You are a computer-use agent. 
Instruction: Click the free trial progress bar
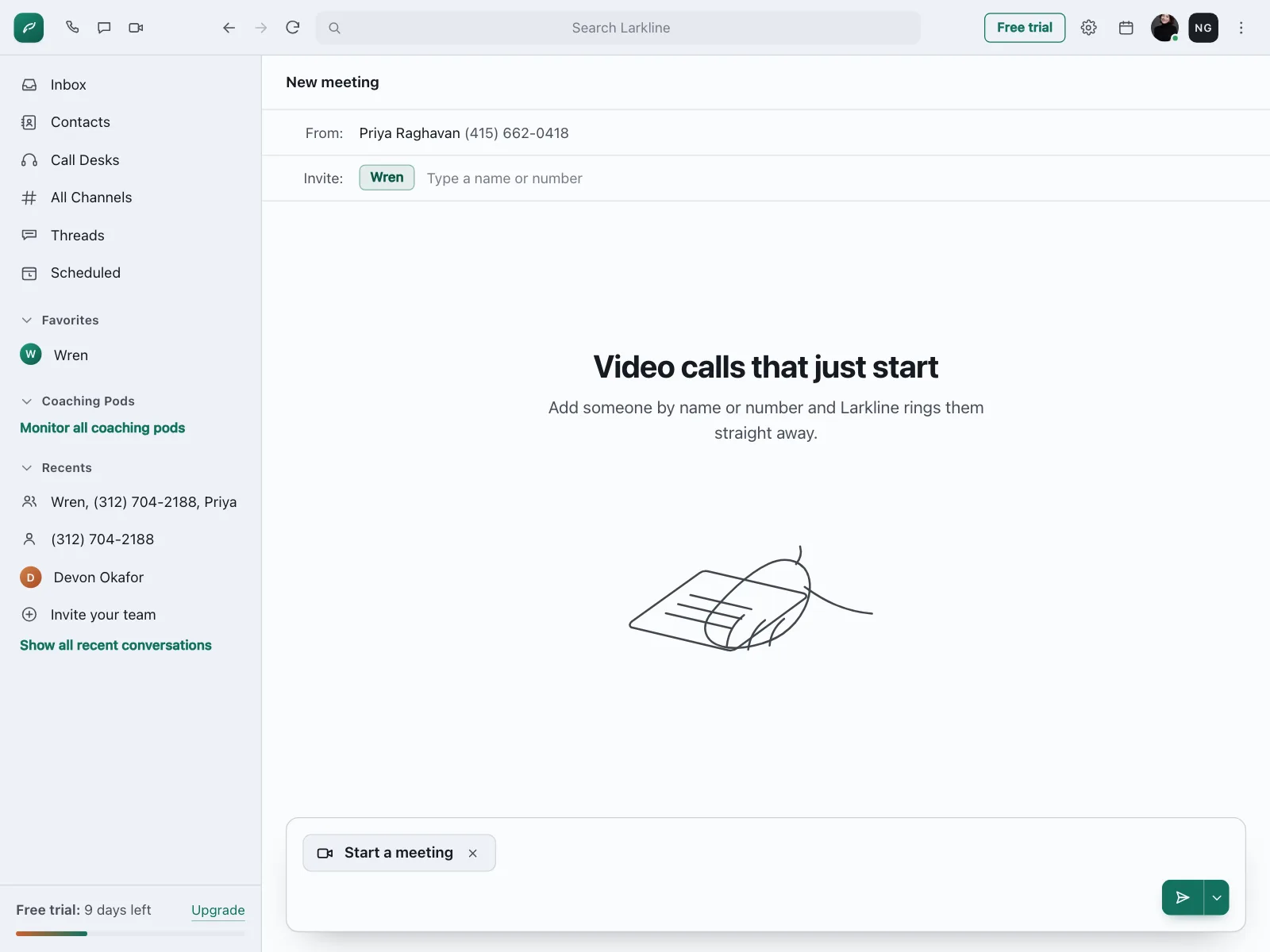[130, 934]
